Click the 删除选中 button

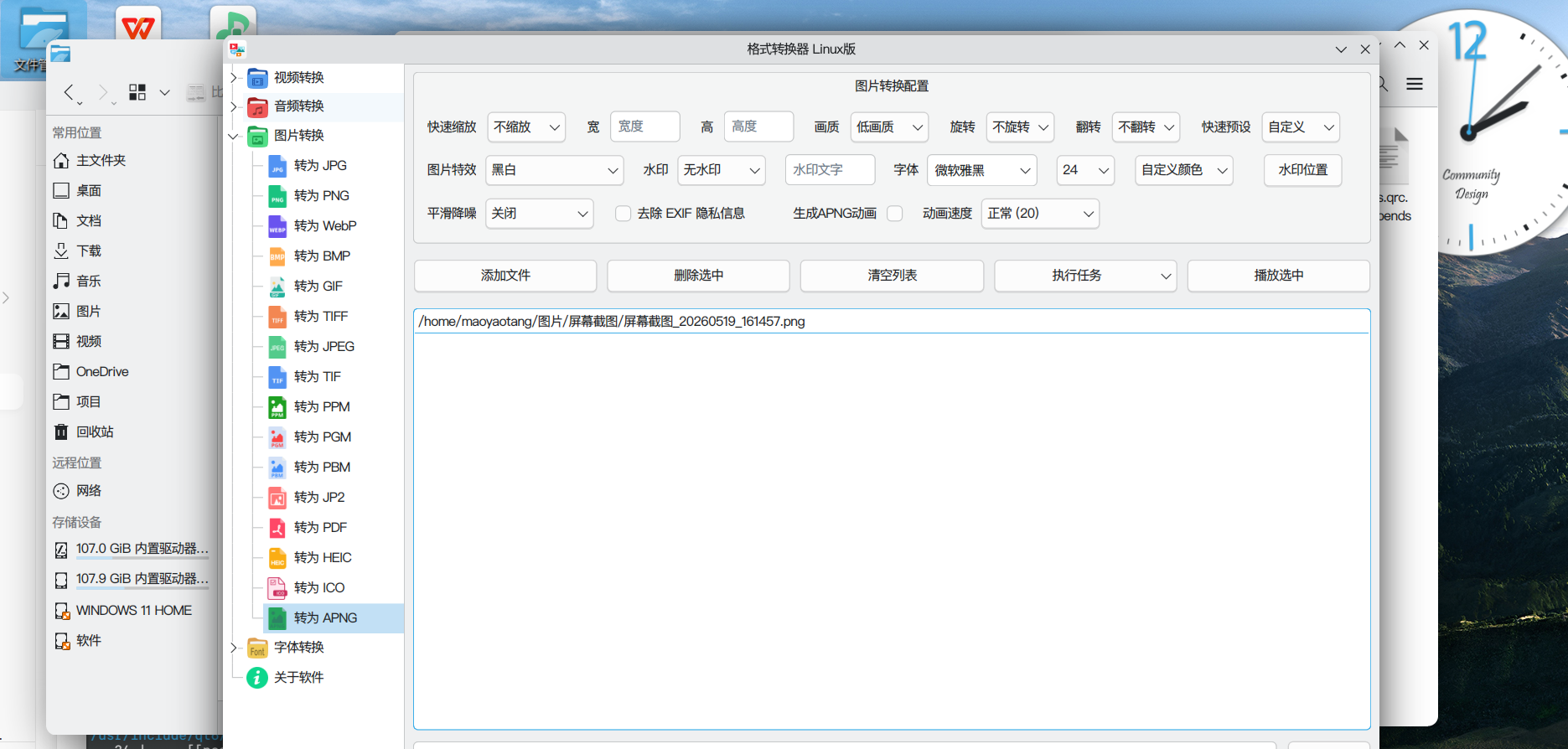click(x=698, y=276)
